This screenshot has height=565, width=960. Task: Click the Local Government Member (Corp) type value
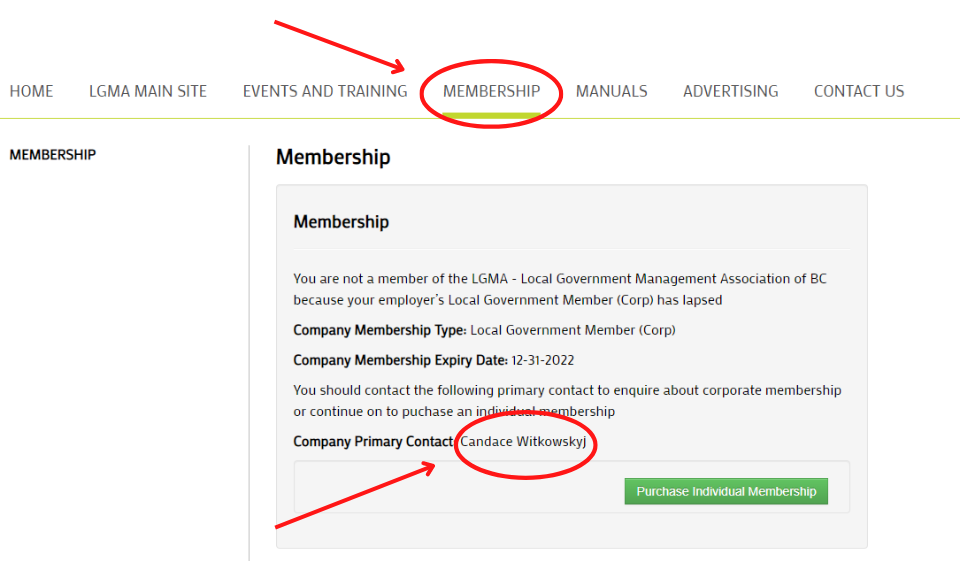(572, 331)
